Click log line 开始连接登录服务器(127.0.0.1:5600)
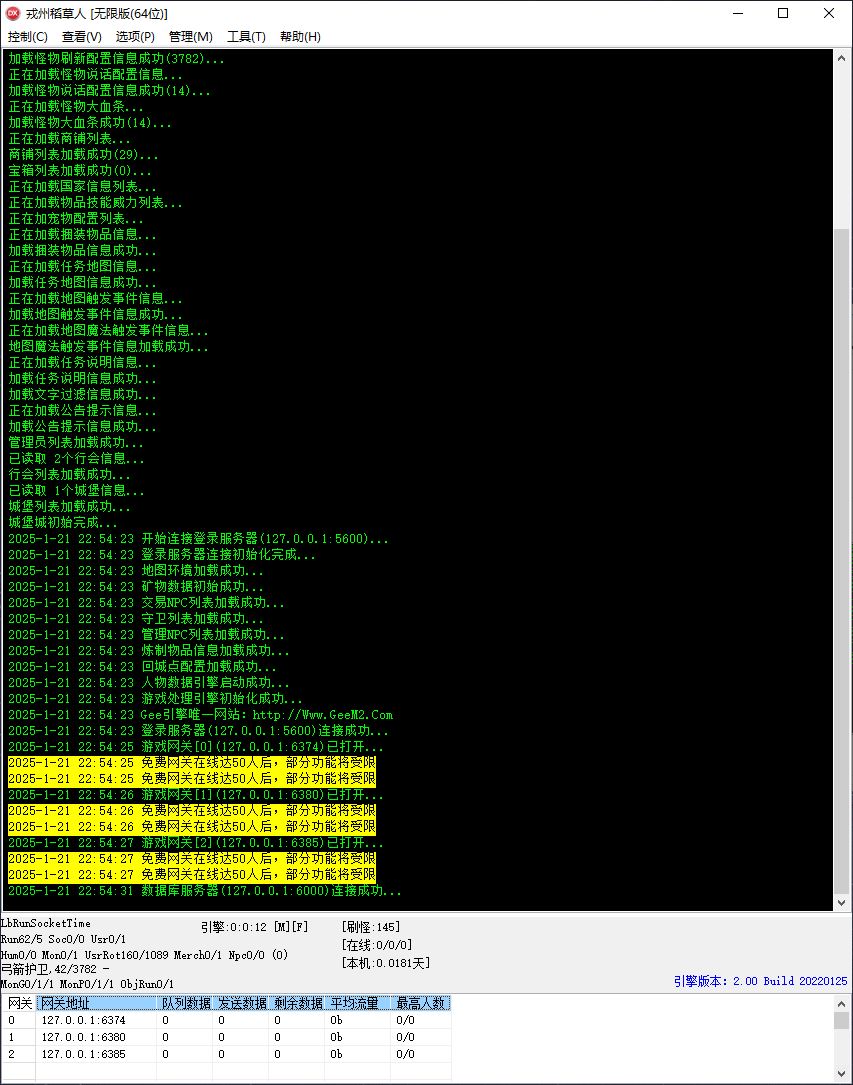 (x=198, y=538)
